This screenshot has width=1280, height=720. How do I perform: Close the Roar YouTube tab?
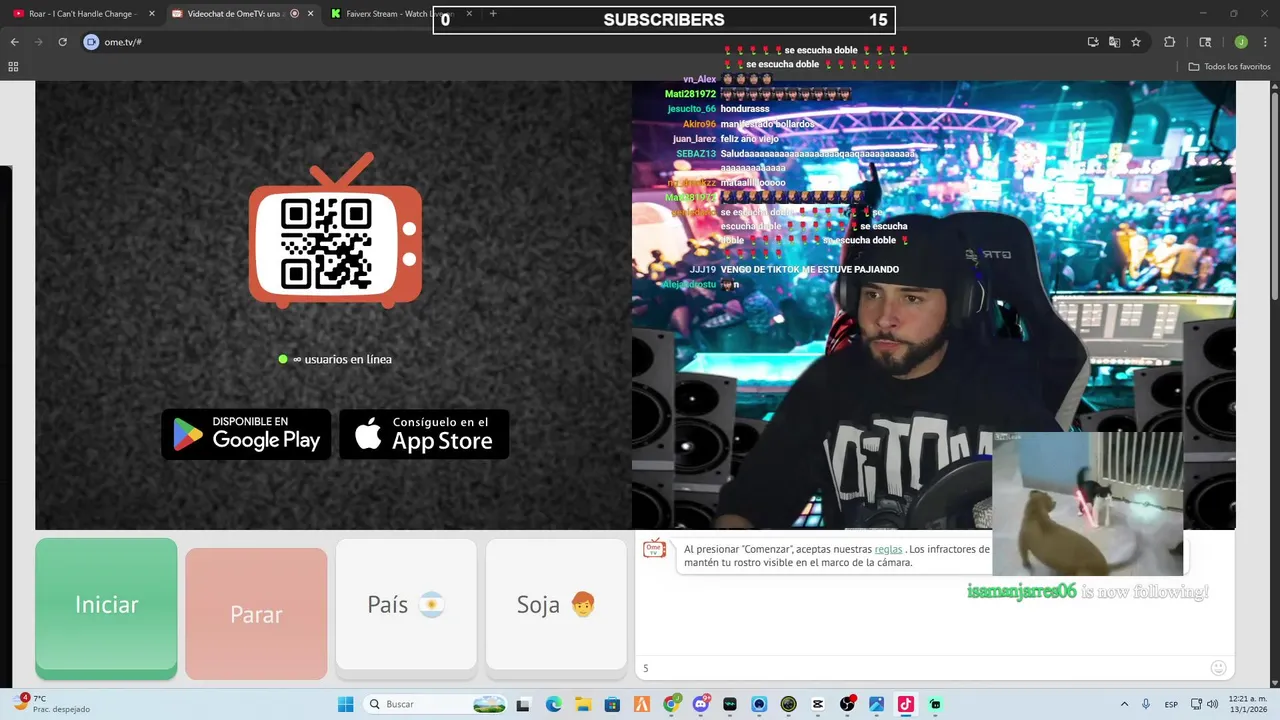(152, 14)
